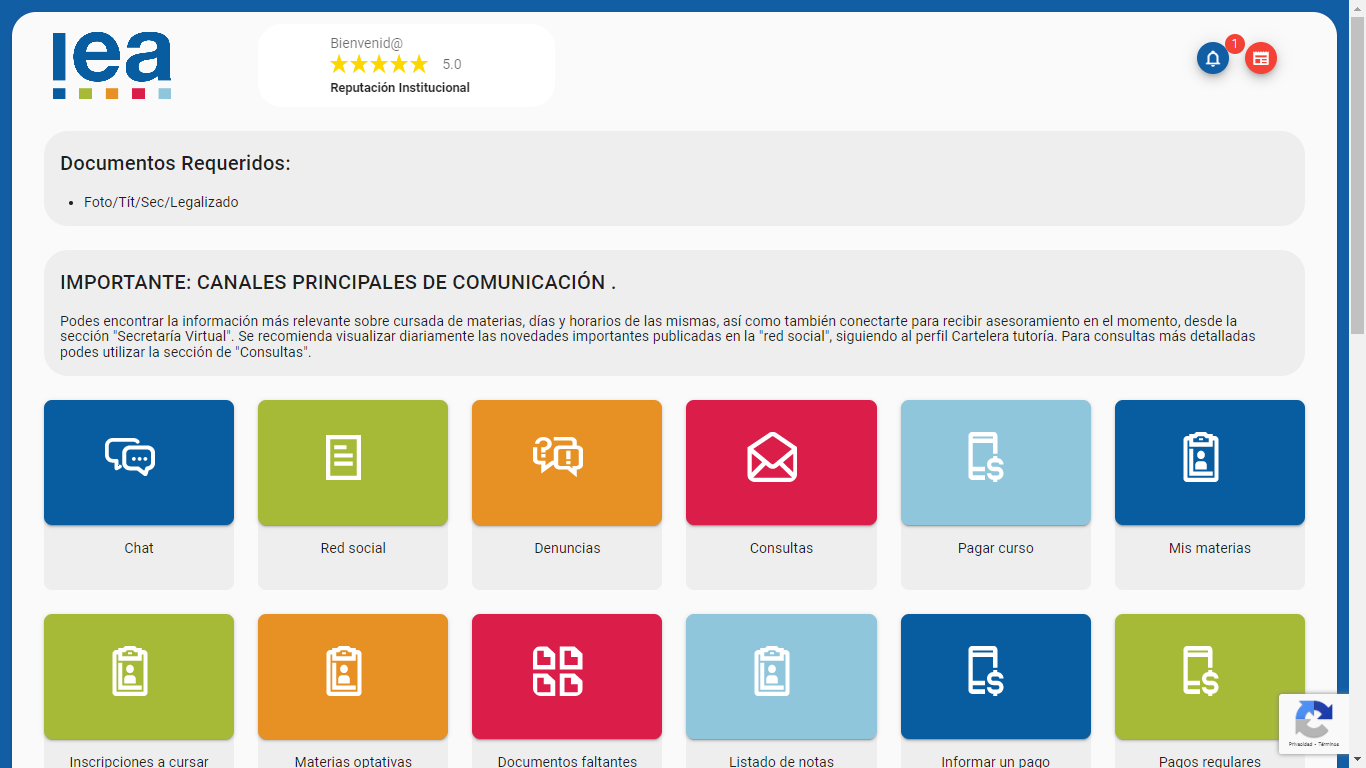Image resolution: width=1366 pixels, height=768 pixels.
Task: Click the five-star reputation rating
Action: coord(379,64)
